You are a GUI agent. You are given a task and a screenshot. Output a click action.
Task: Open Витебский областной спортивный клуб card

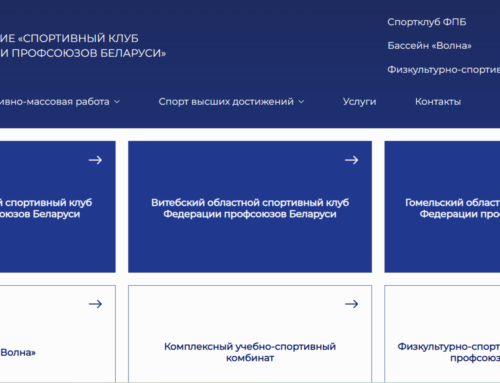click(250, 207)
